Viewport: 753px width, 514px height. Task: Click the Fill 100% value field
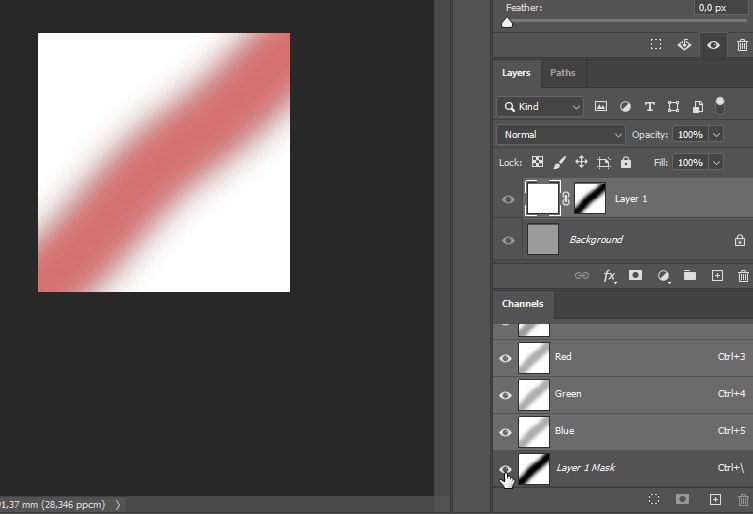click(x=691, y=162)
